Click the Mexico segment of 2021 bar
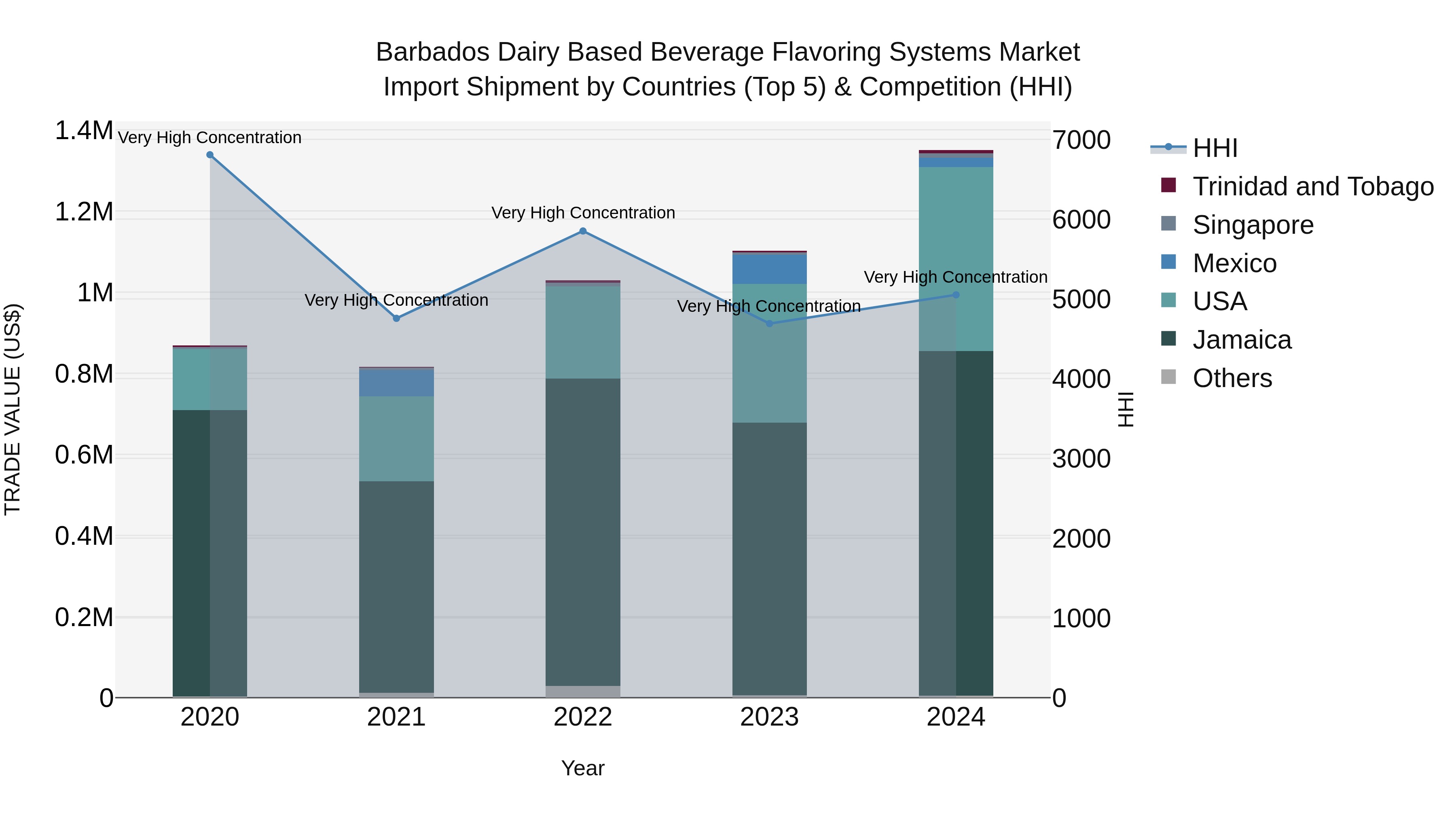This screenshot has height=819, width=1456. 396,383
